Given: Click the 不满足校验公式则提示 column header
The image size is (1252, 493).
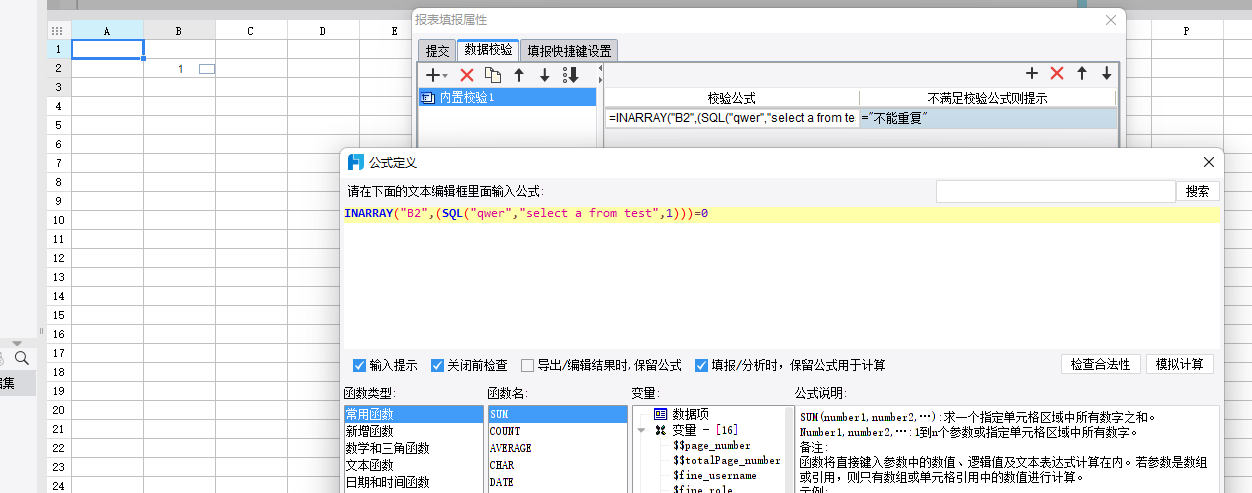Looking at the screenshot, I should pos(987,98).
